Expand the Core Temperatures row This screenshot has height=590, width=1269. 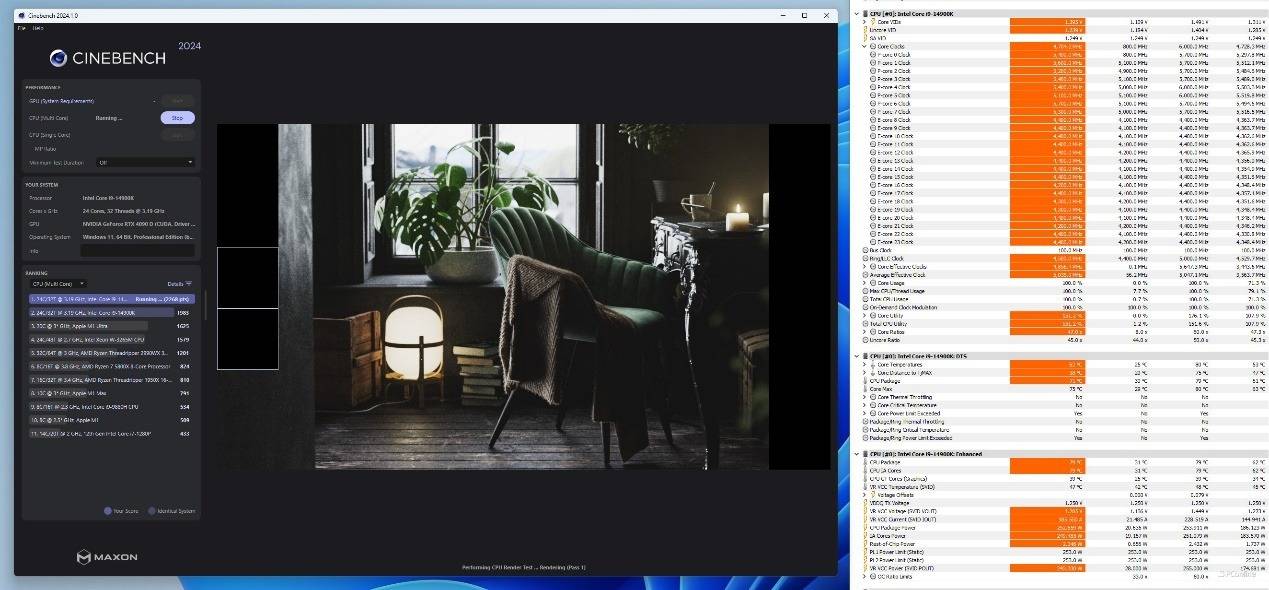[x=865, y=365]
